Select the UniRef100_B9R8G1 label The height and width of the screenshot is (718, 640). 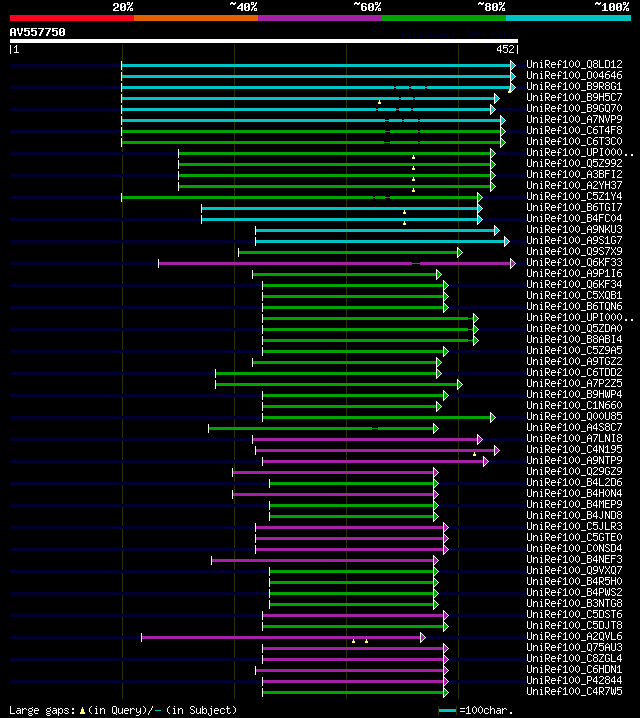574,87
